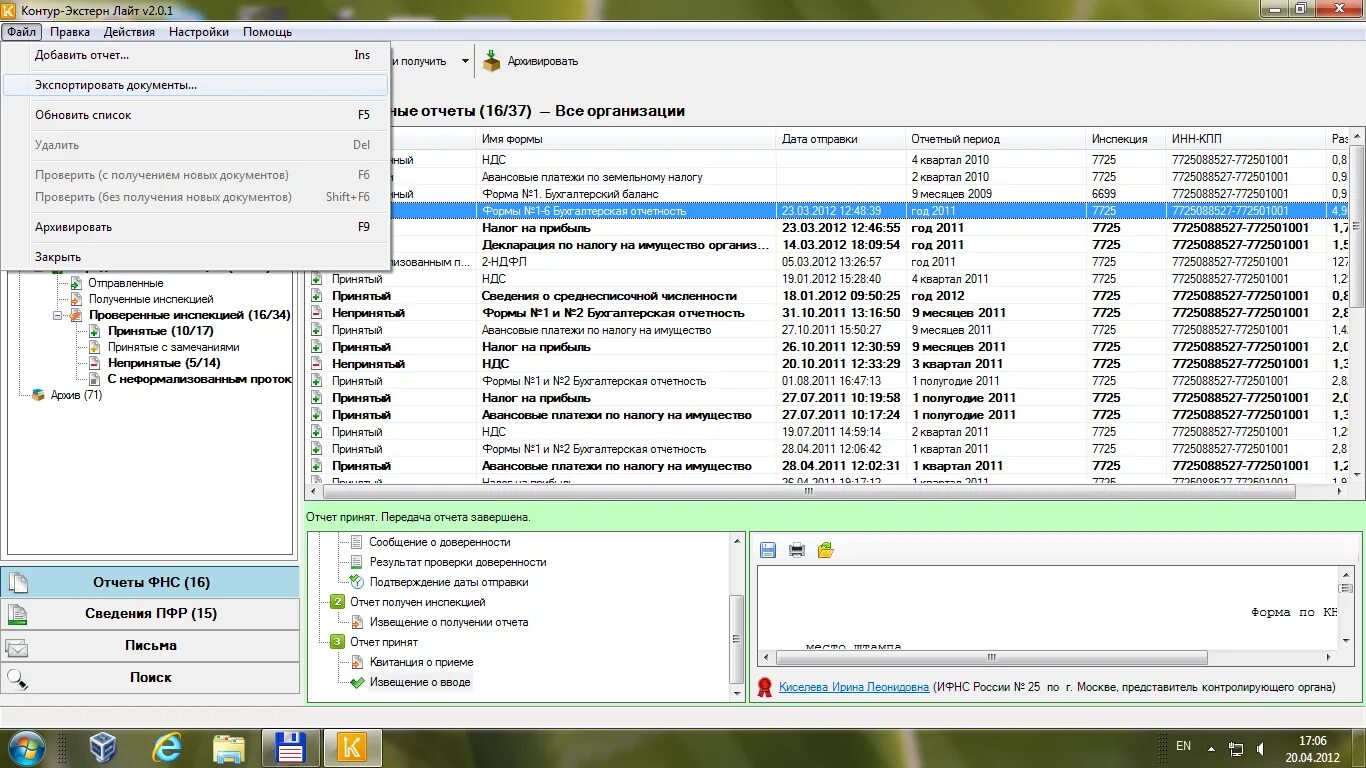Select Принятые (10/17) in the tree

pos(161,331)
